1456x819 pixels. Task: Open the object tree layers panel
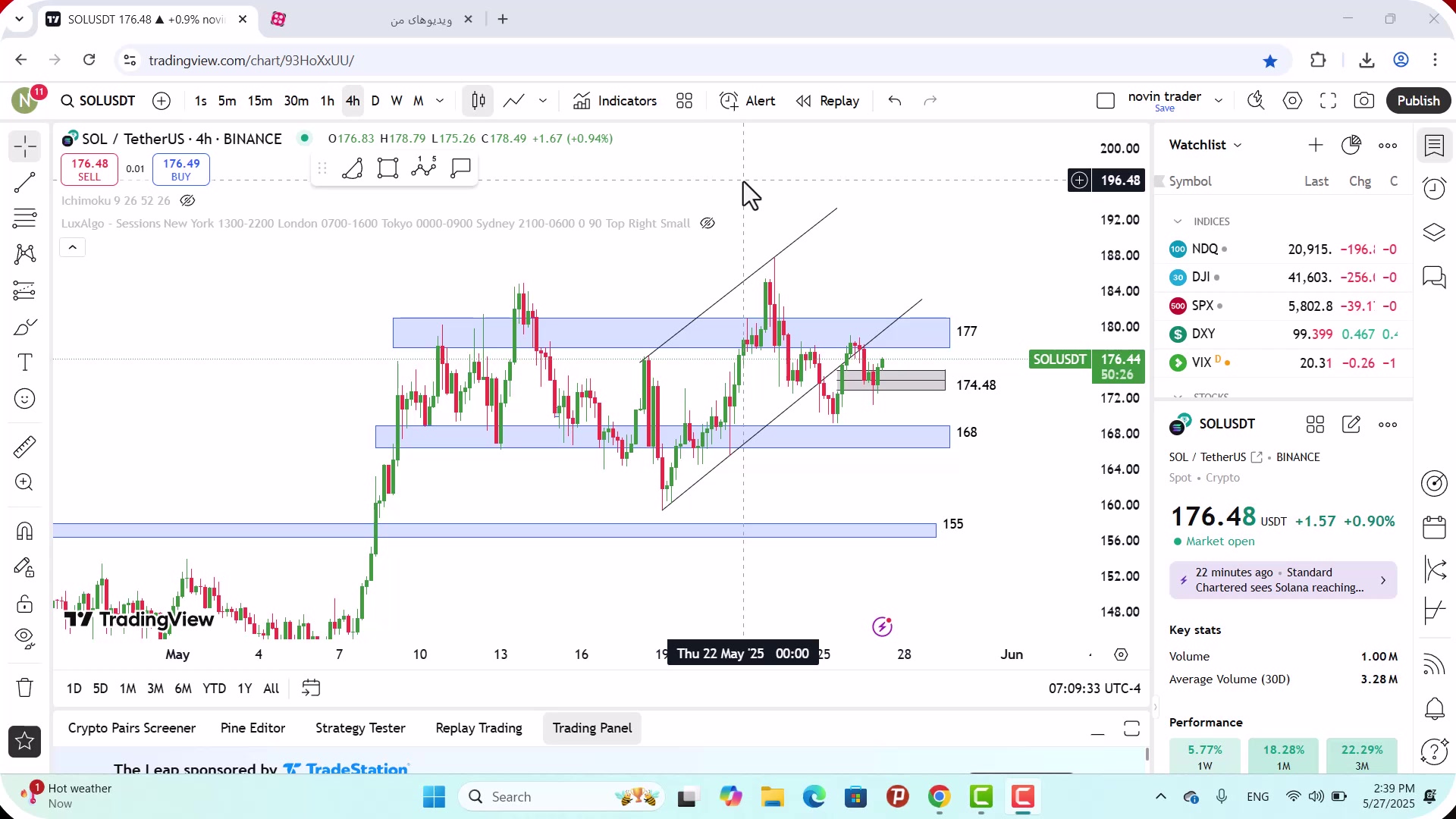(1435, 233)
